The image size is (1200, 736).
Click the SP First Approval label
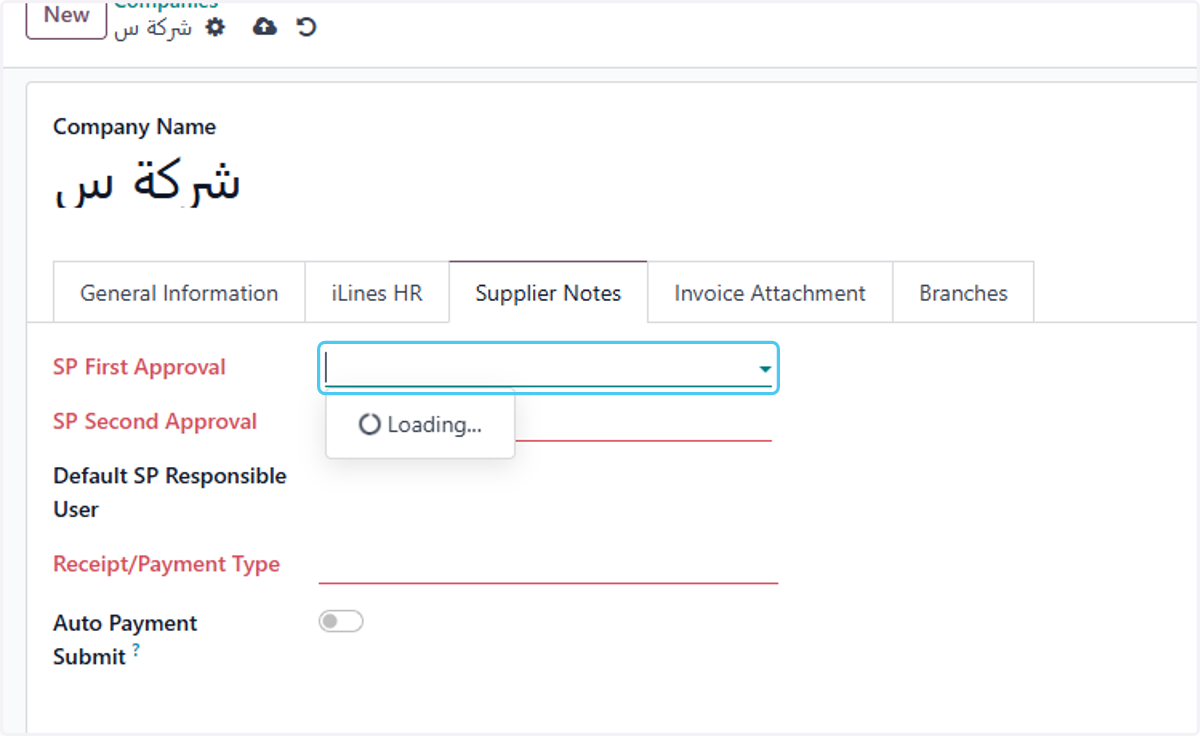click(x=139, y=367)
